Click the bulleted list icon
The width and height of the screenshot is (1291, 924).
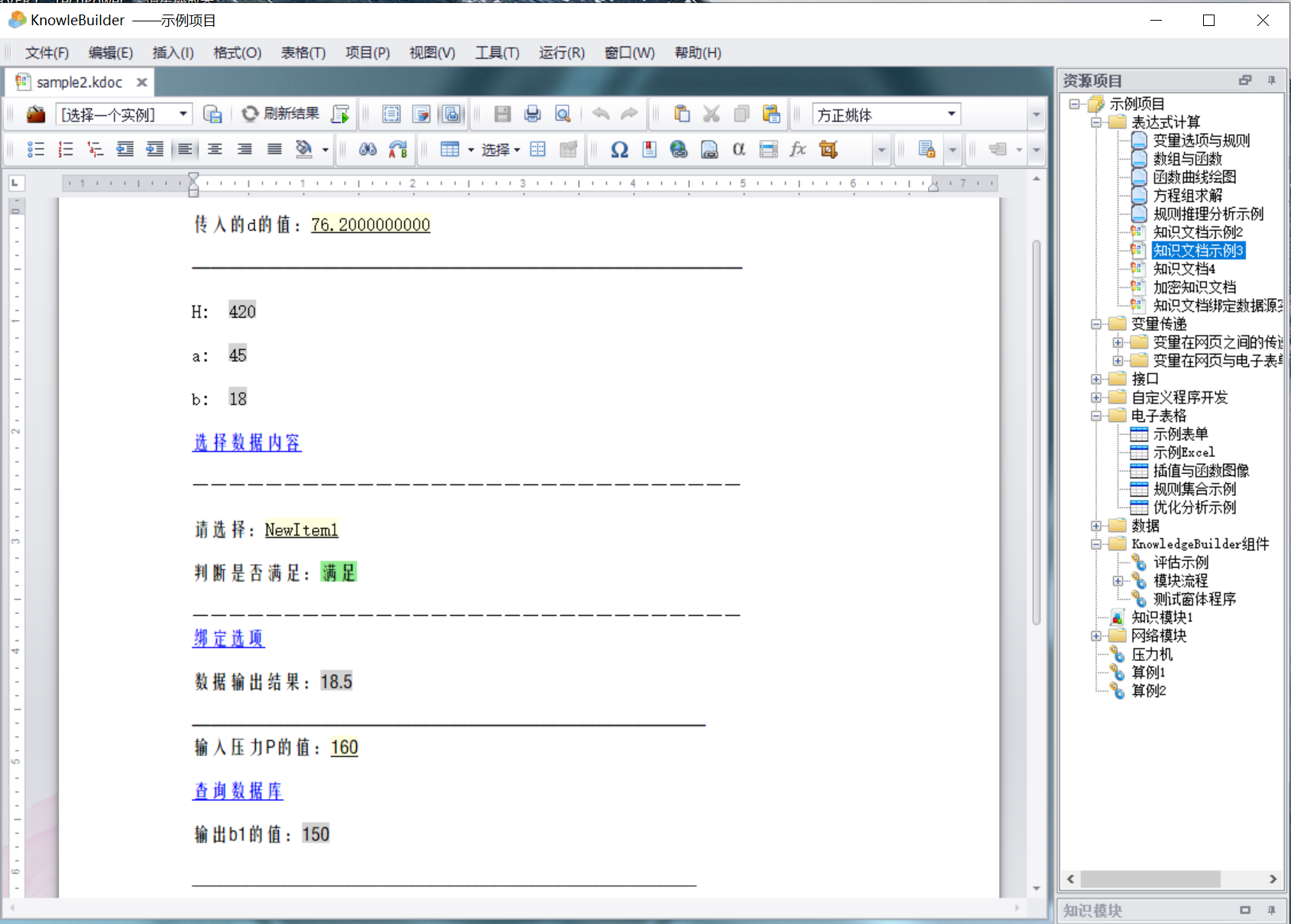pos(36,150)
